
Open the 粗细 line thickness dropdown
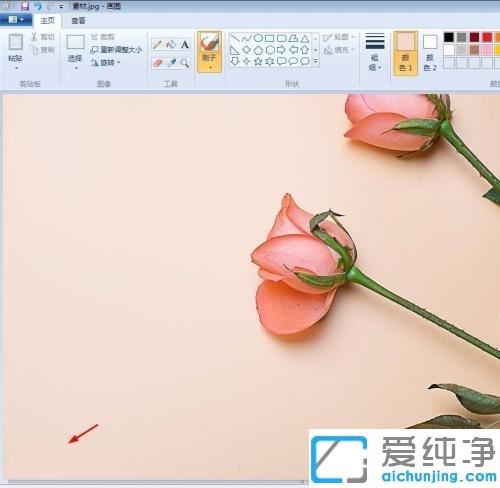pyautogui.click(x=375, y=52)
